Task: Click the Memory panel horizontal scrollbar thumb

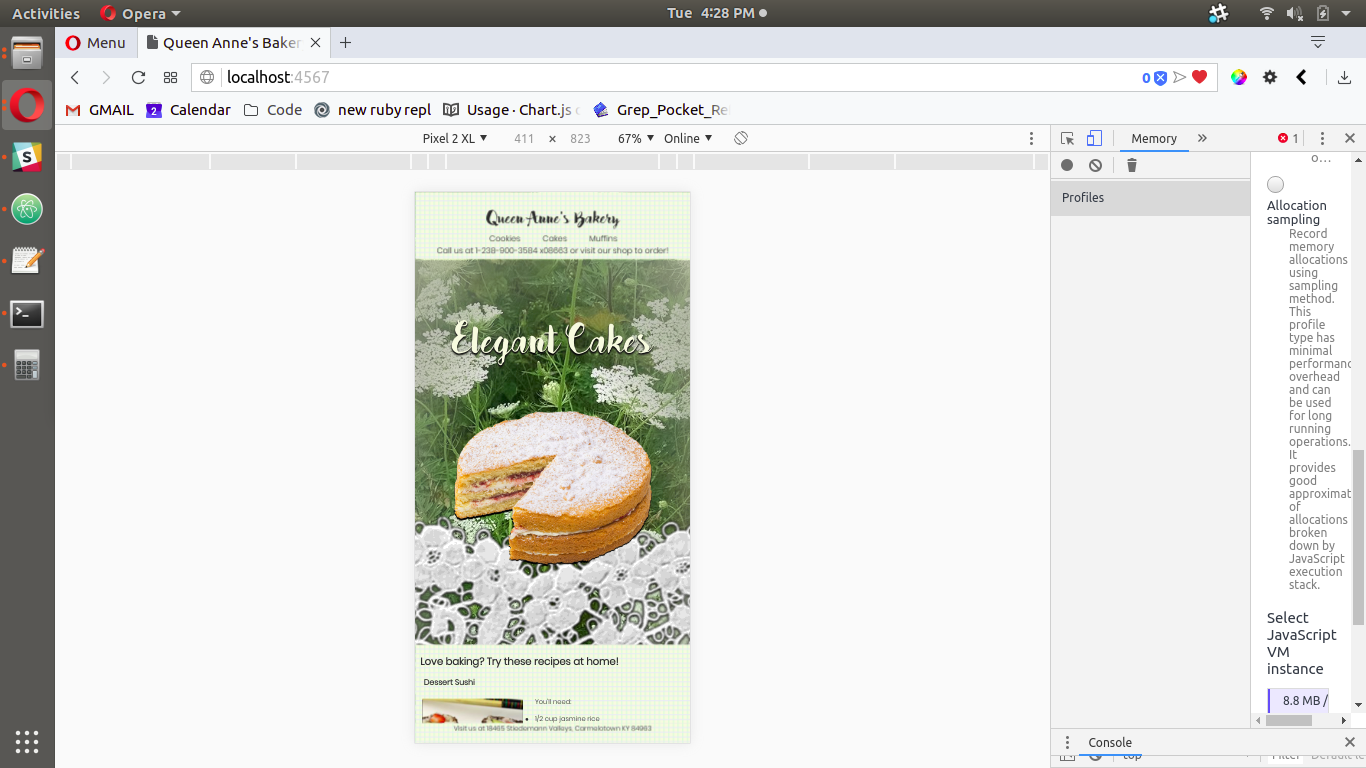Action: [x=1288, y=720]
